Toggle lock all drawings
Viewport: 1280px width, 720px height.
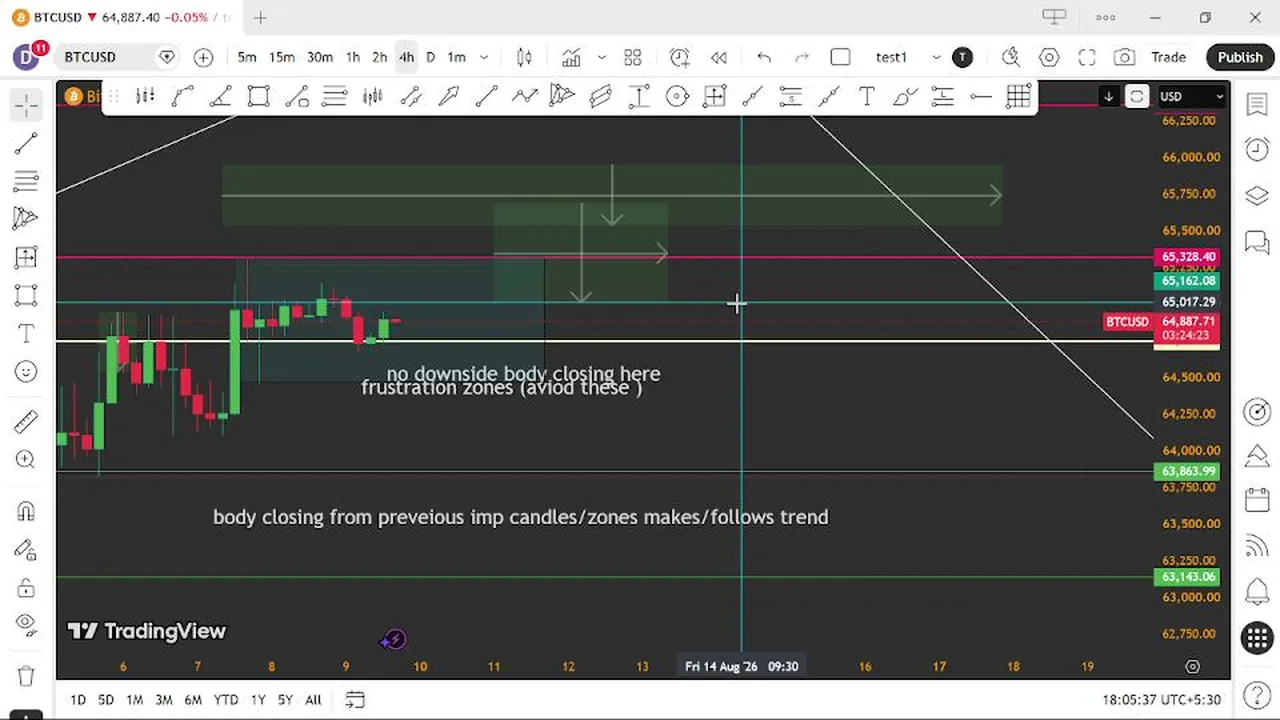[26, 587]
